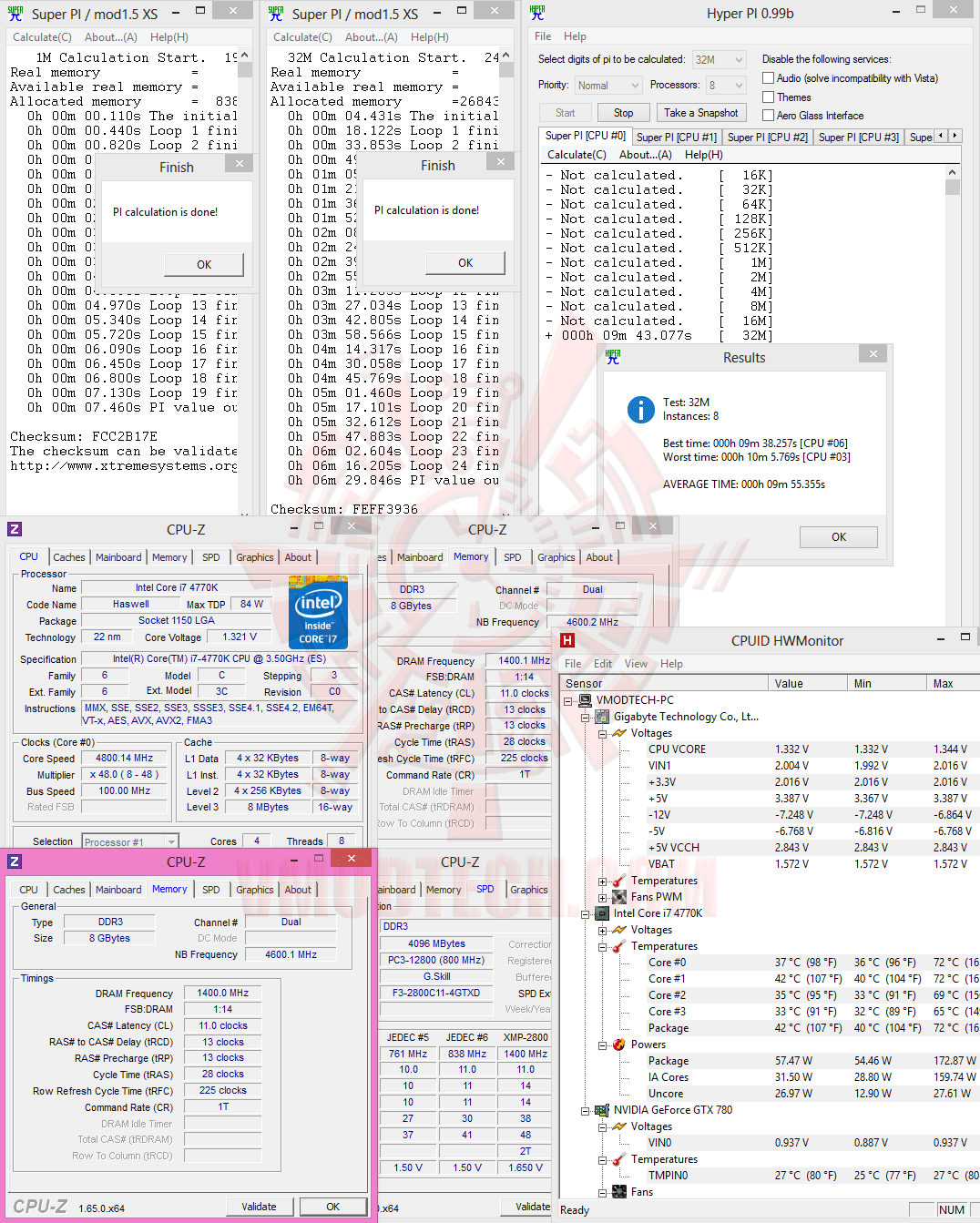
Task: Open the Caches tab in the top-left CPU-Z window
Action: coord(69,557)
